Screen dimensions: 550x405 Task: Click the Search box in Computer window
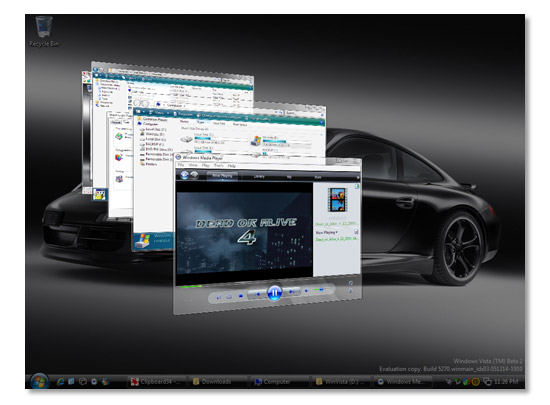(x=303, y=113)
